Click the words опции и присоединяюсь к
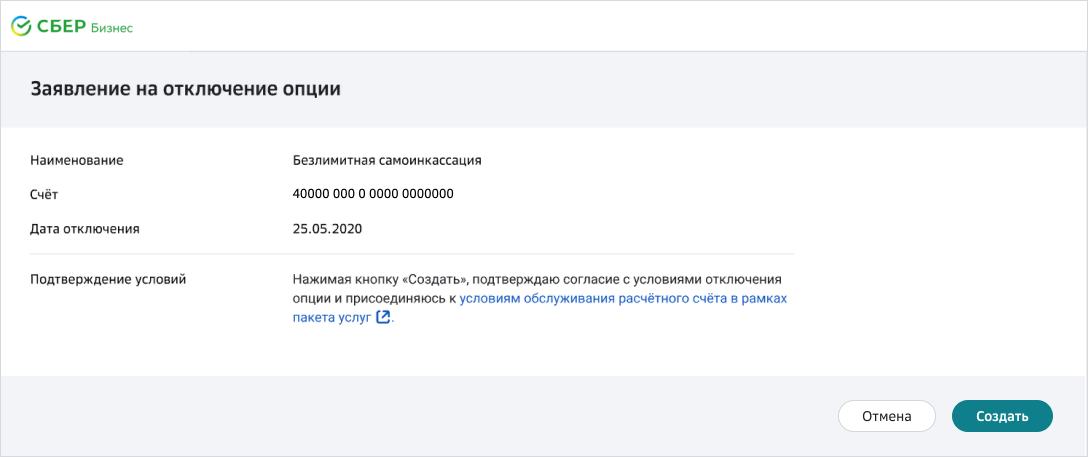The width and height of the screenshot is (1088, 457). tap(374, 298)
